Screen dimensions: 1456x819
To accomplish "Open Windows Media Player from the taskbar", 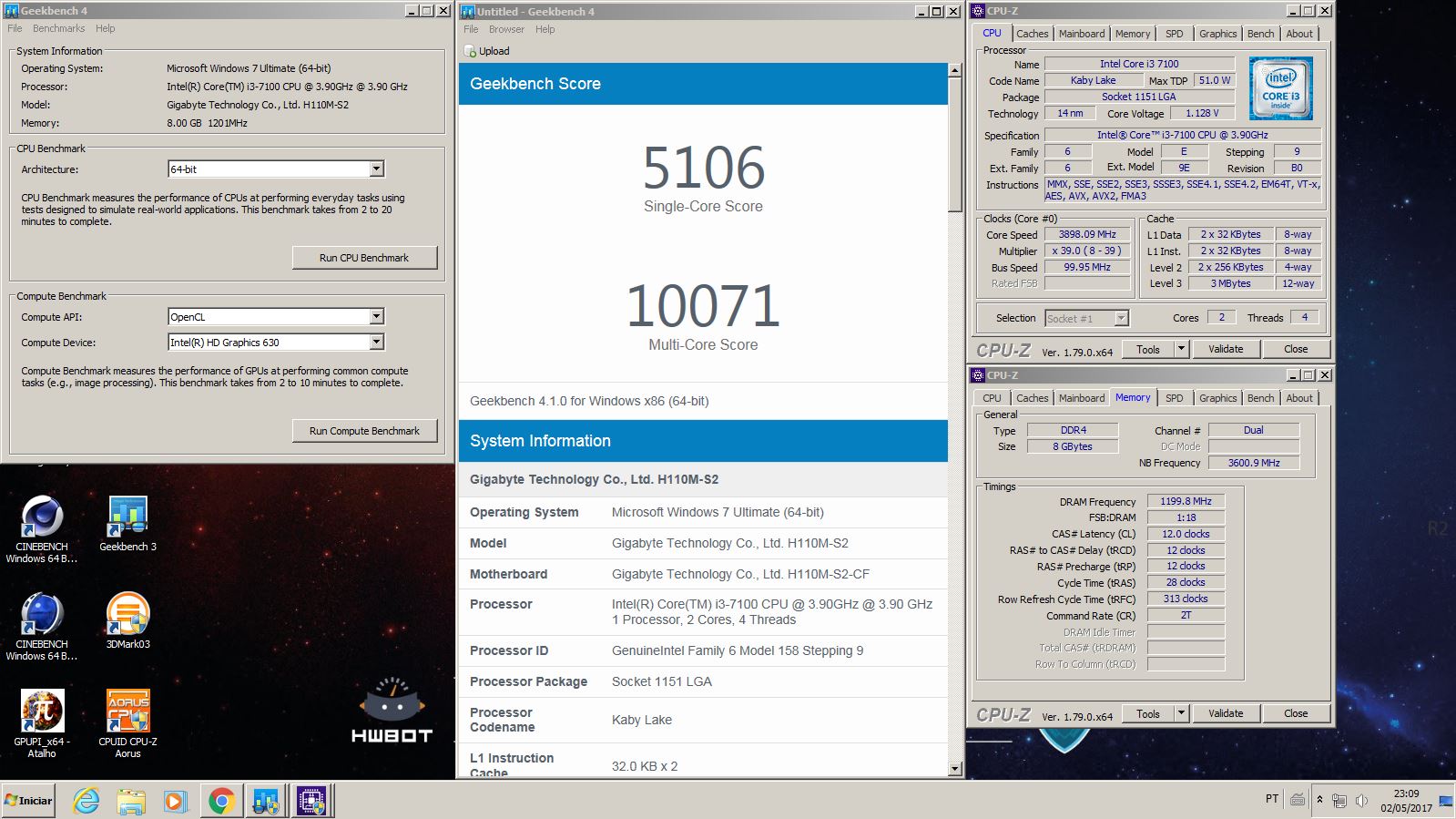I will [x=175, y=801].
